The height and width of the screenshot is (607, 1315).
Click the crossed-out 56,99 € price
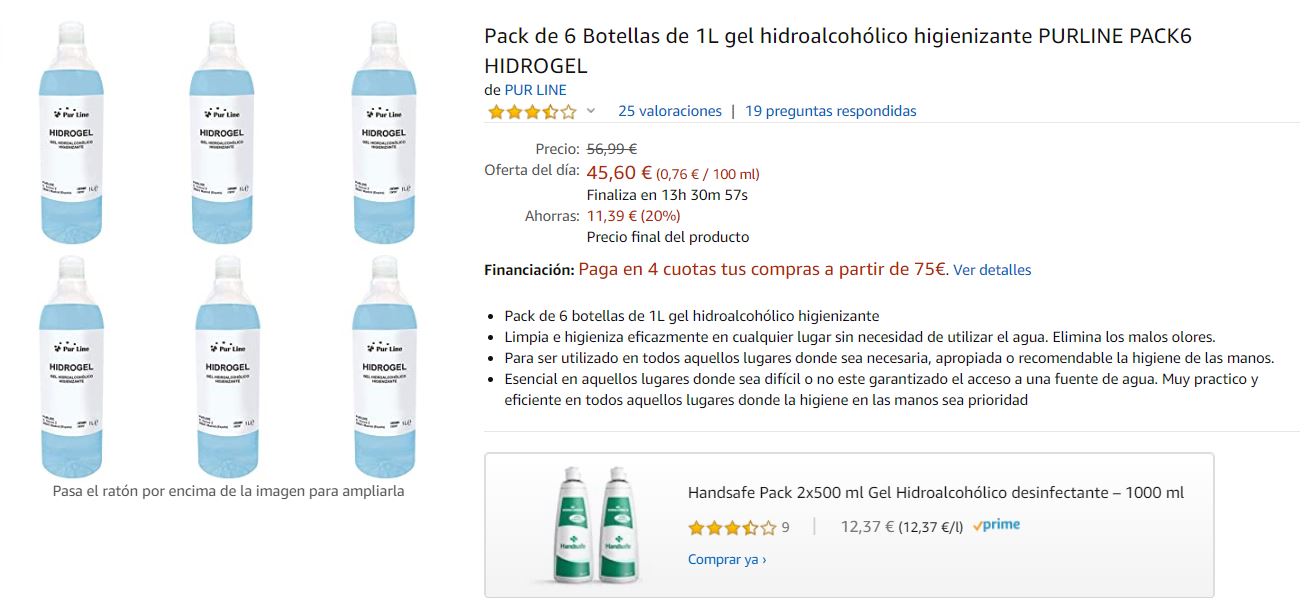pyautogui.click(x=612, y=149)
